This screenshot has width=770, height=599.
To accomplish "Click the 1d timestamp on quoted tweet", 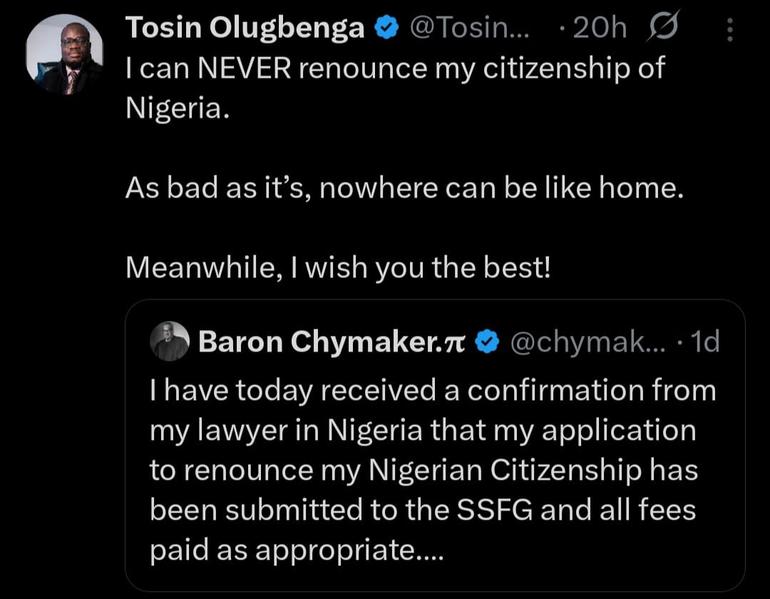I will coord(705,342).
